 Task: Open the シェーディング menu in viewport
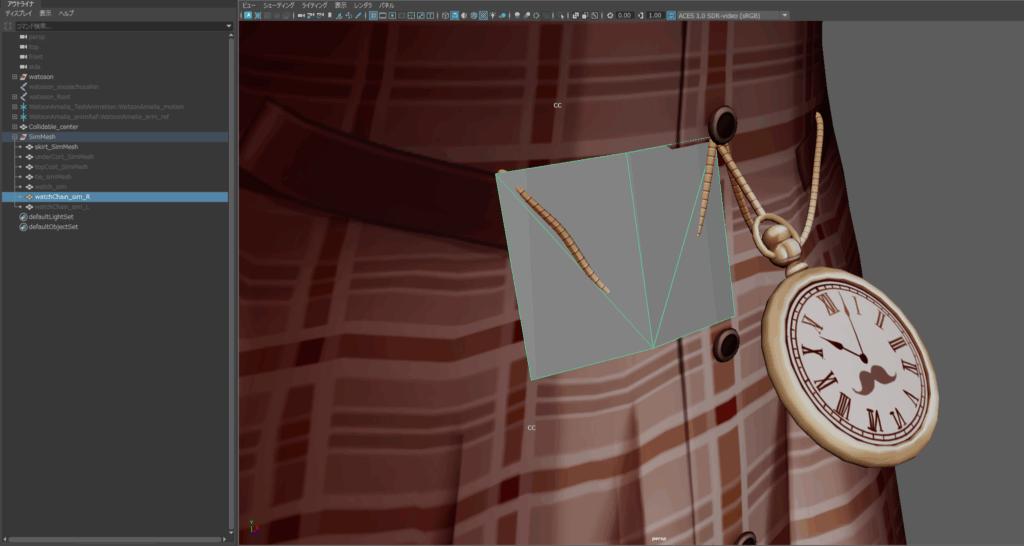279,5
